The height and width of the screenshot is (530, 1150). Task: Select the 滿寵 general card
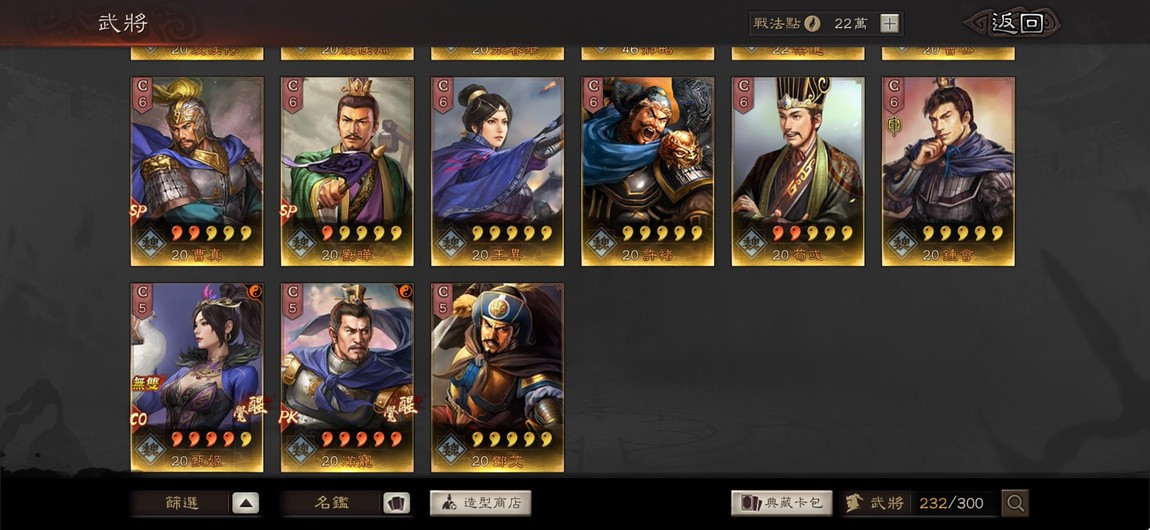tap(347, 378)
